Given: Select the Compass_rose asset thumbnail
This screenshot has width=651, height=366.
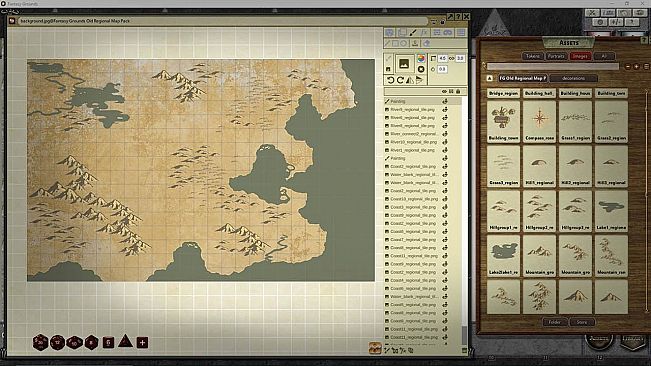Looking at the screenshot, I should 539,121.
